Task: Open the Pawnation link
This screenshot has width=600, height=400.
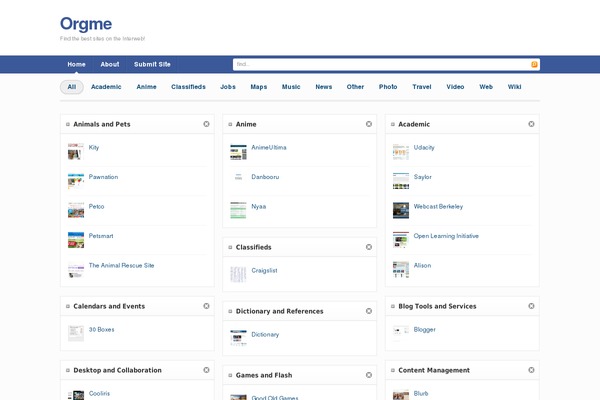Action: 103,177
